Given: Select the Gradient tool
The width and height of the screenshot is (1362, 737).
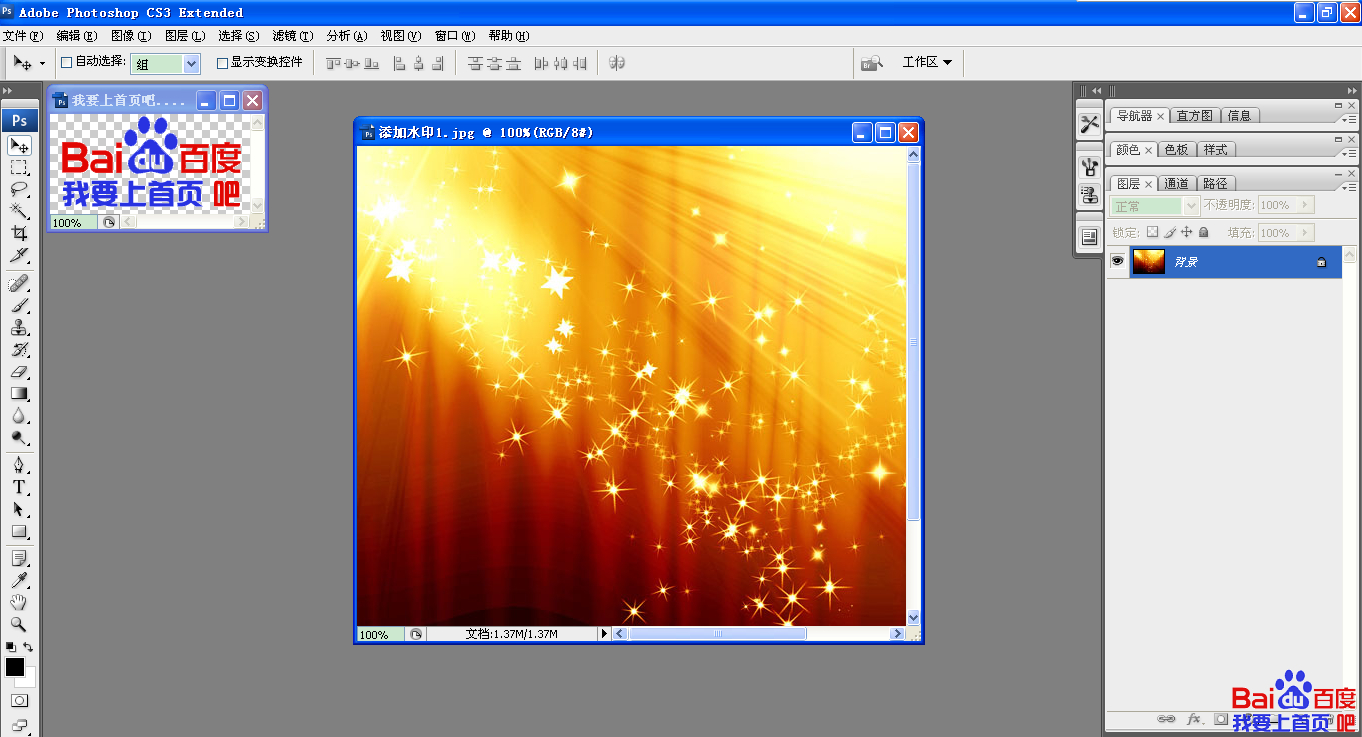Looking at the screenshot, I should (x=19, y=394).
